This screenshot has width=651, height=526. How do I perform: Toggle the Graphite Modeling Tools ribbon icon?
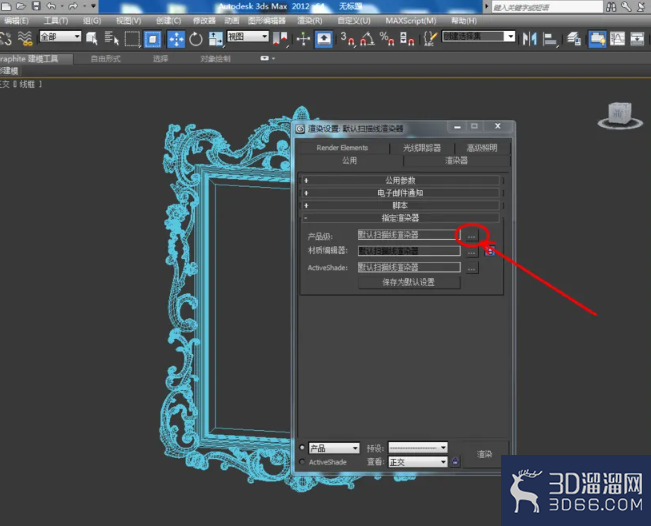coord(597,39)
